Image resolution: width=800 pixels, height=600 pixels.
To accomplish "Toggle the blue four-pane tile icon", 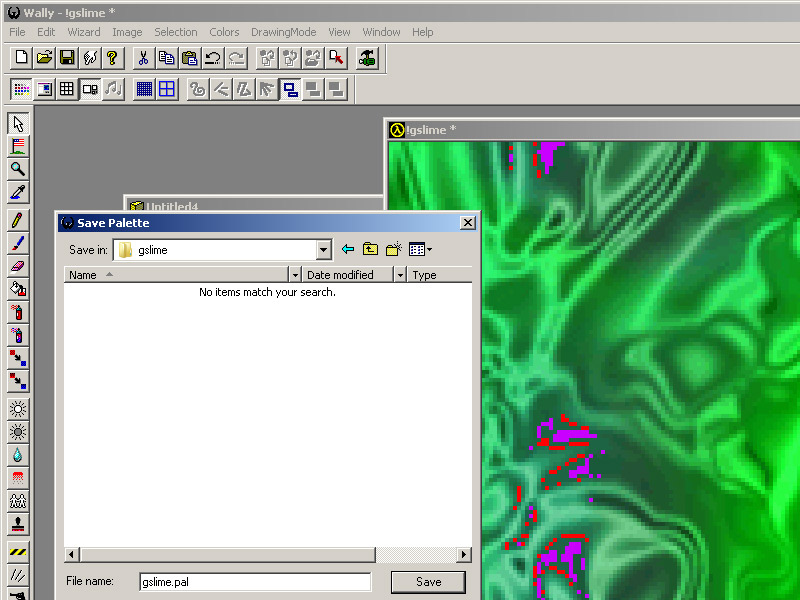I will [167, 89].
